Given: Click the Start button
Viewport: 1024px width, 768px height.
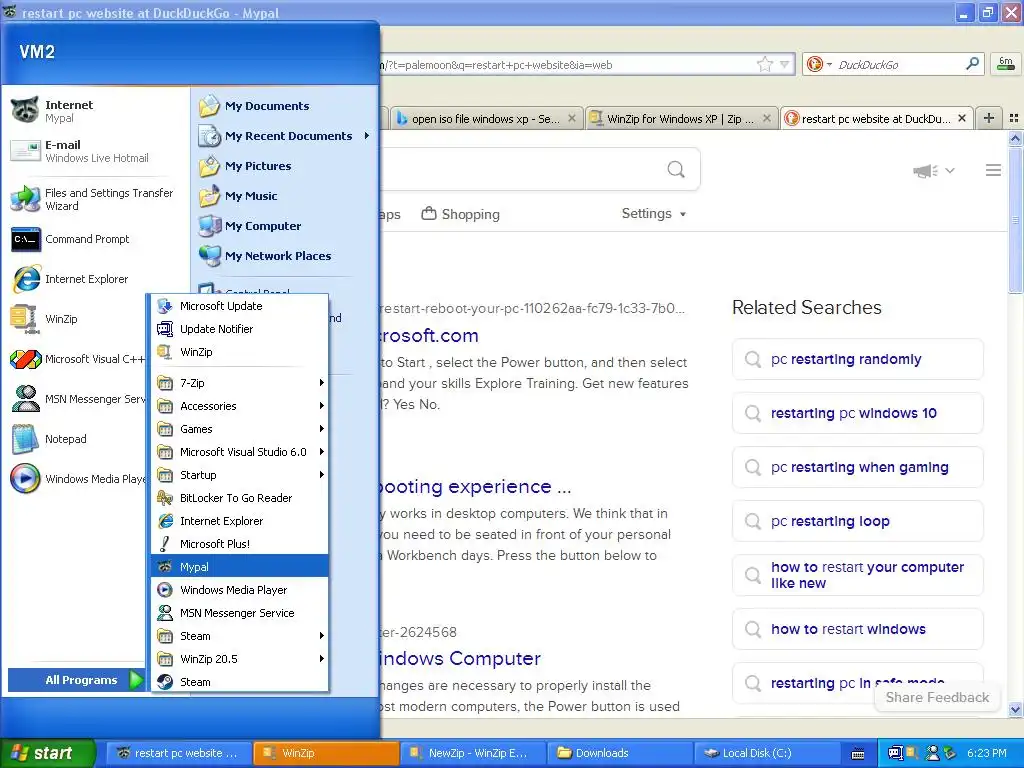Looking at the screenshot, I should 48,753.
